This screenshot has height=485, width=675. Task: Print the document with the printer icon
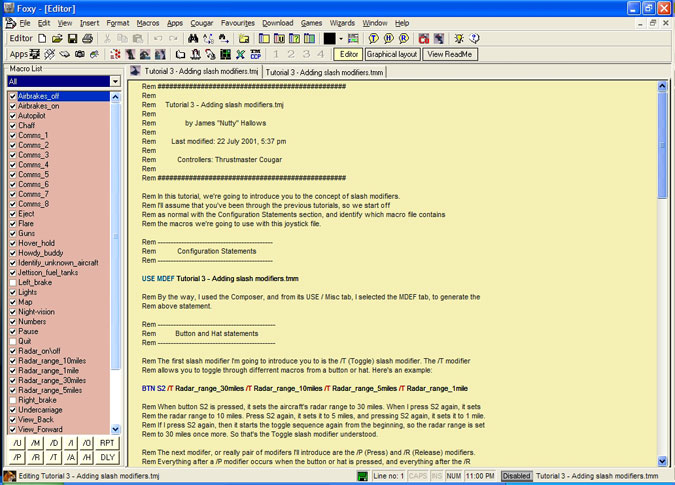pos(87,39)
